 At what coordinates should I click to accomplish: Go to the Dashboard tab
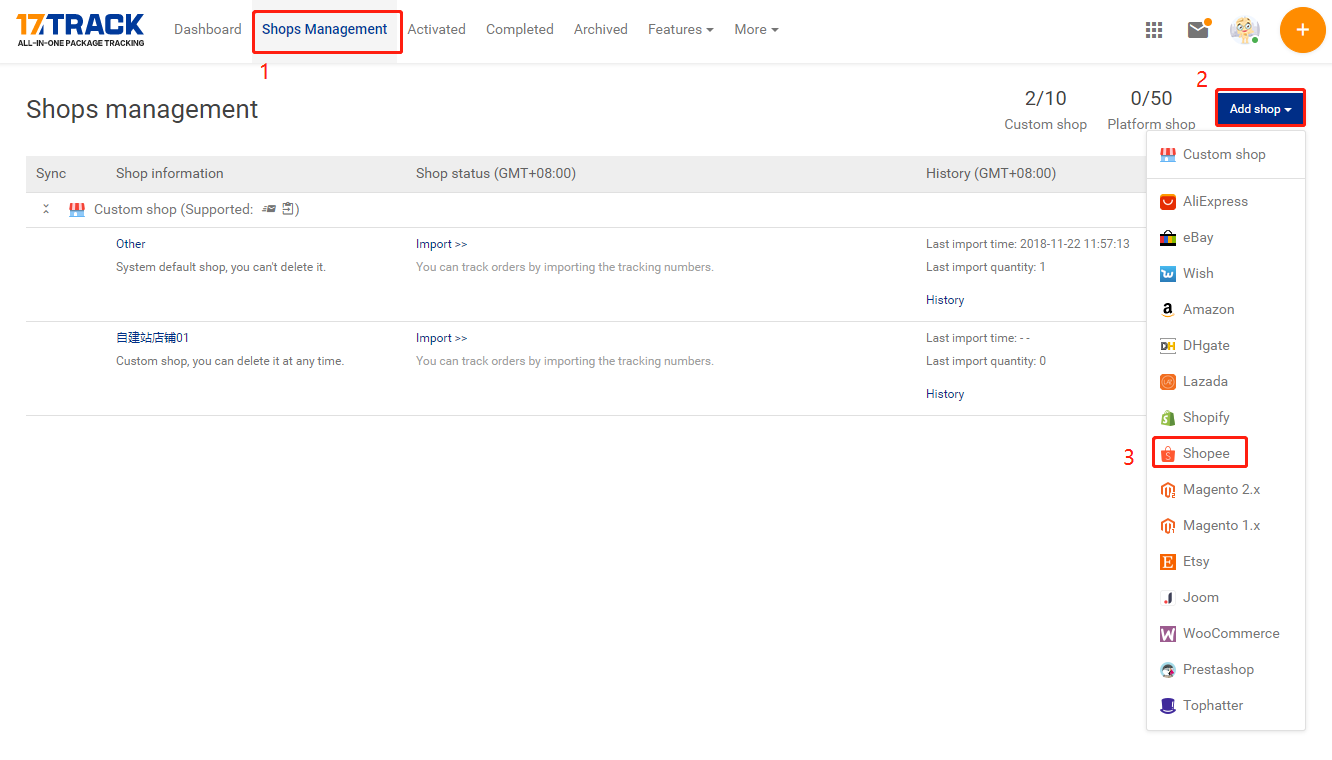pos(208,30)
